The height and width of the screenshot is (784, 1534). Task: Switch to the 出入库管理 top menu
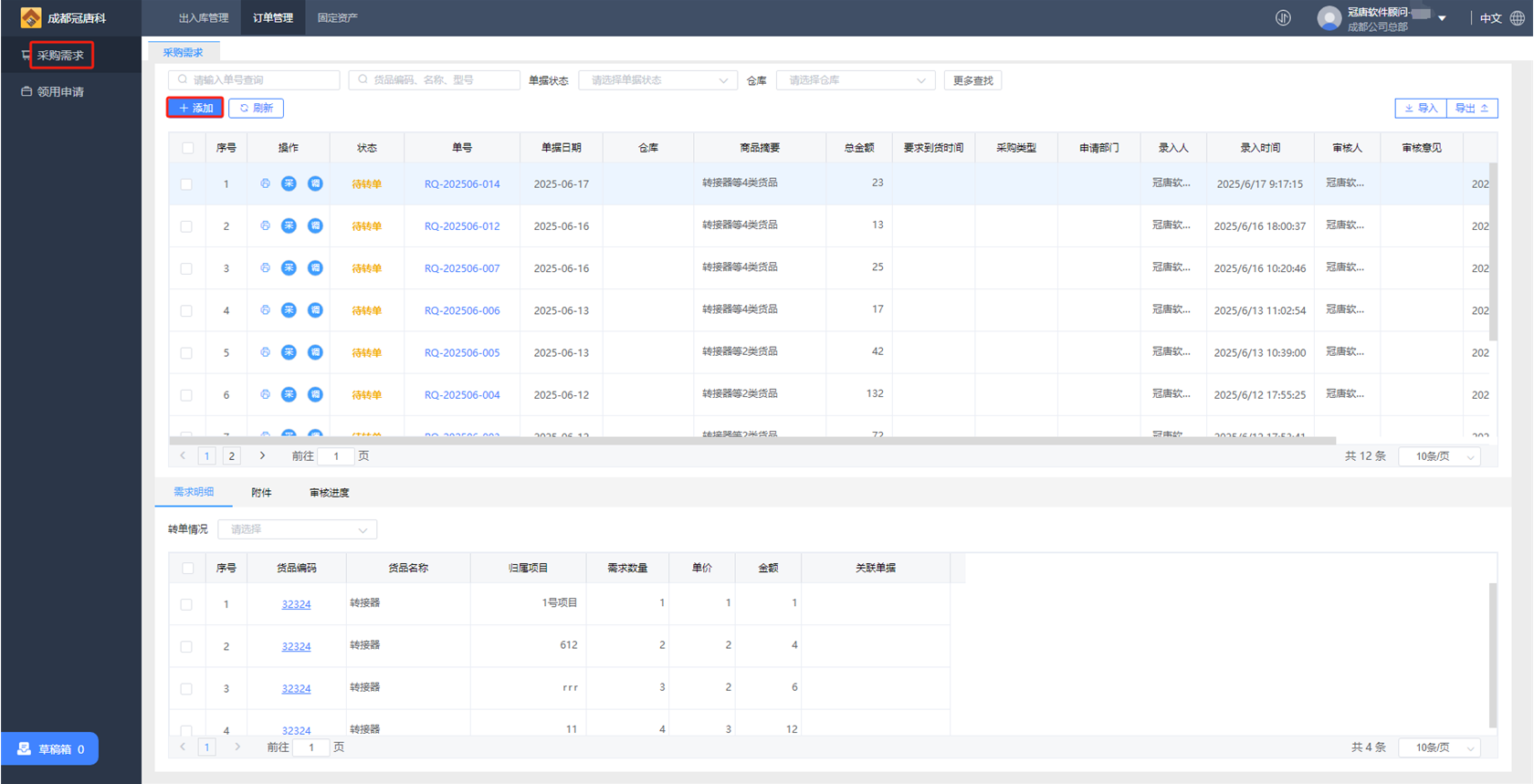[x=203, y=18]
